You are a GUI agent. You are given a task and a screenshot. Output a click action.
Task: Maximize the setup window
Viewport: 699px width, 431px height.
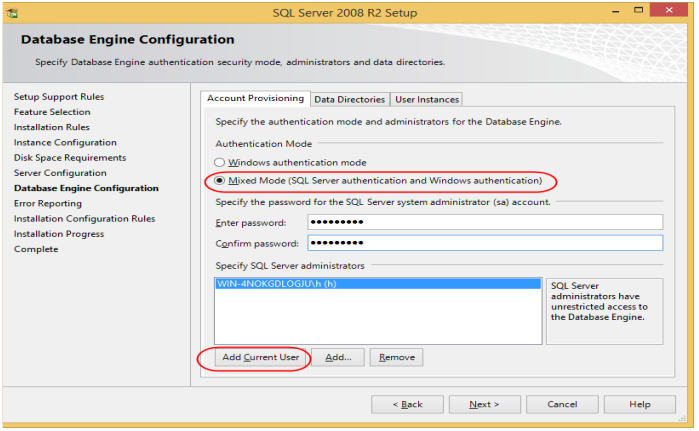pyautogui.click(x=638, y=10)
